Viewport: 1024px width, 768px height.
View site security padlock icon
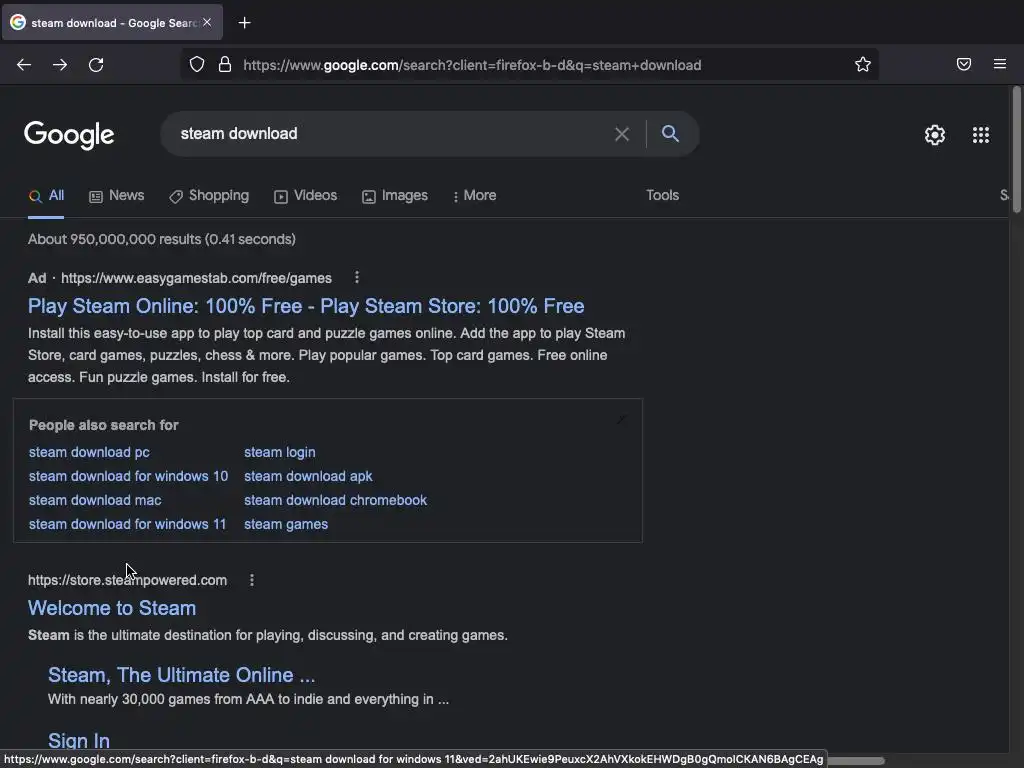[x=225, y=64]
